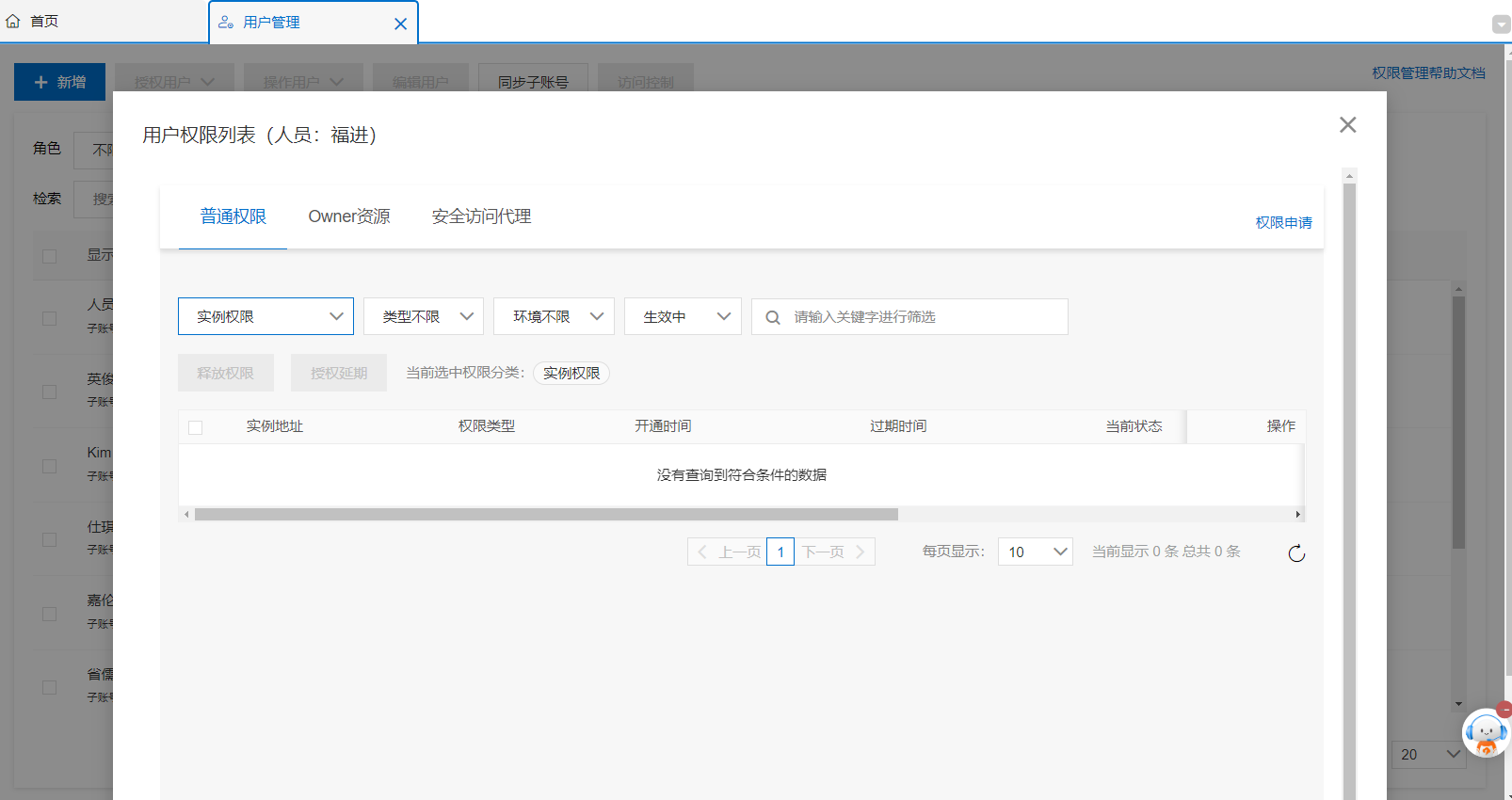Image resolution: width=1512 pixels, height=800 pixels.
Task: Open the tab list dropdown at top right
Action: coord(1502,24)
